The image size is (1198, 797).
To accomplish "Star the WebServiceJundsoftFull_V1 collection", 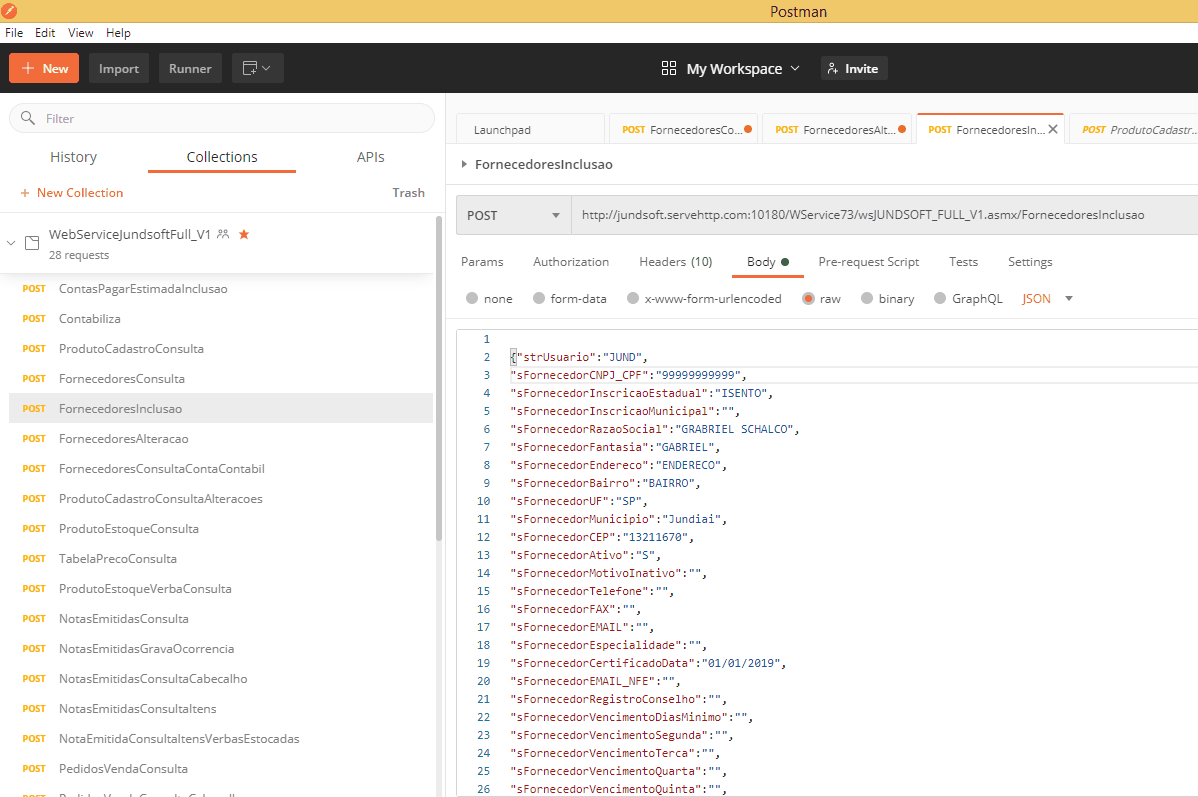I will click(x=244, y=234).
